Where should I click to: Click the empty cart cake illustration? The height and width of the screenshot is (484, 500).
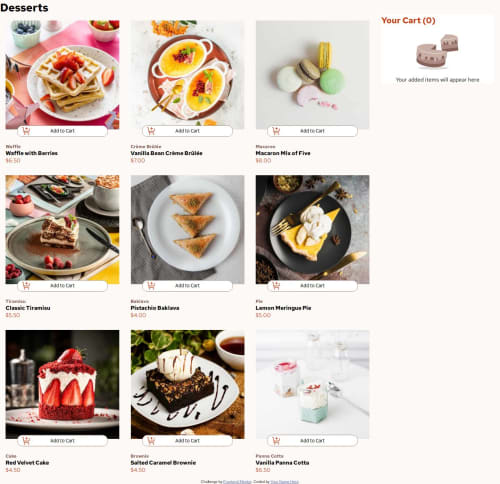pyautogui.click(x=437, y=51)
